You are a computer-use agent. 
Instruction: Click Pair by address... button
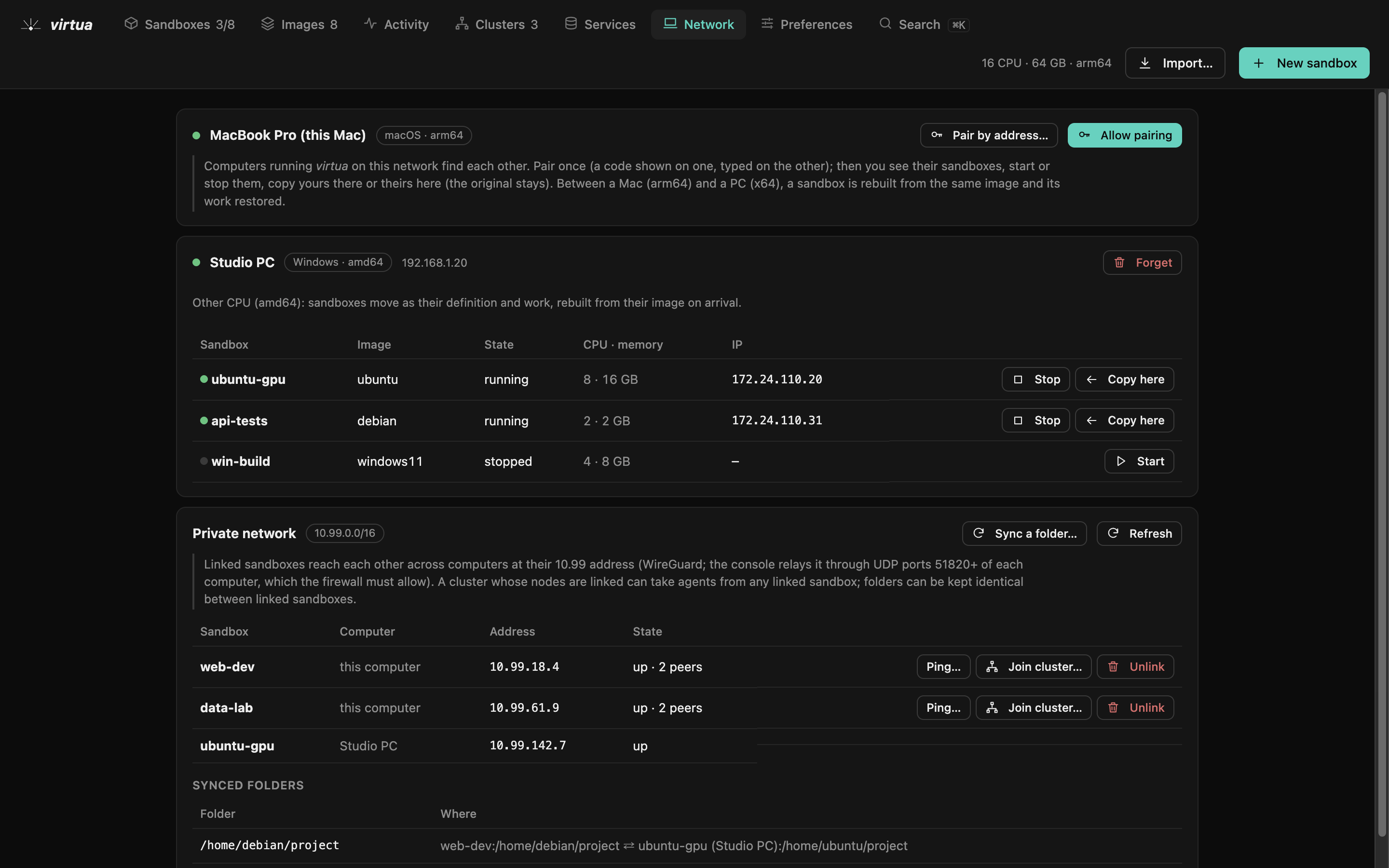point(988,136)
